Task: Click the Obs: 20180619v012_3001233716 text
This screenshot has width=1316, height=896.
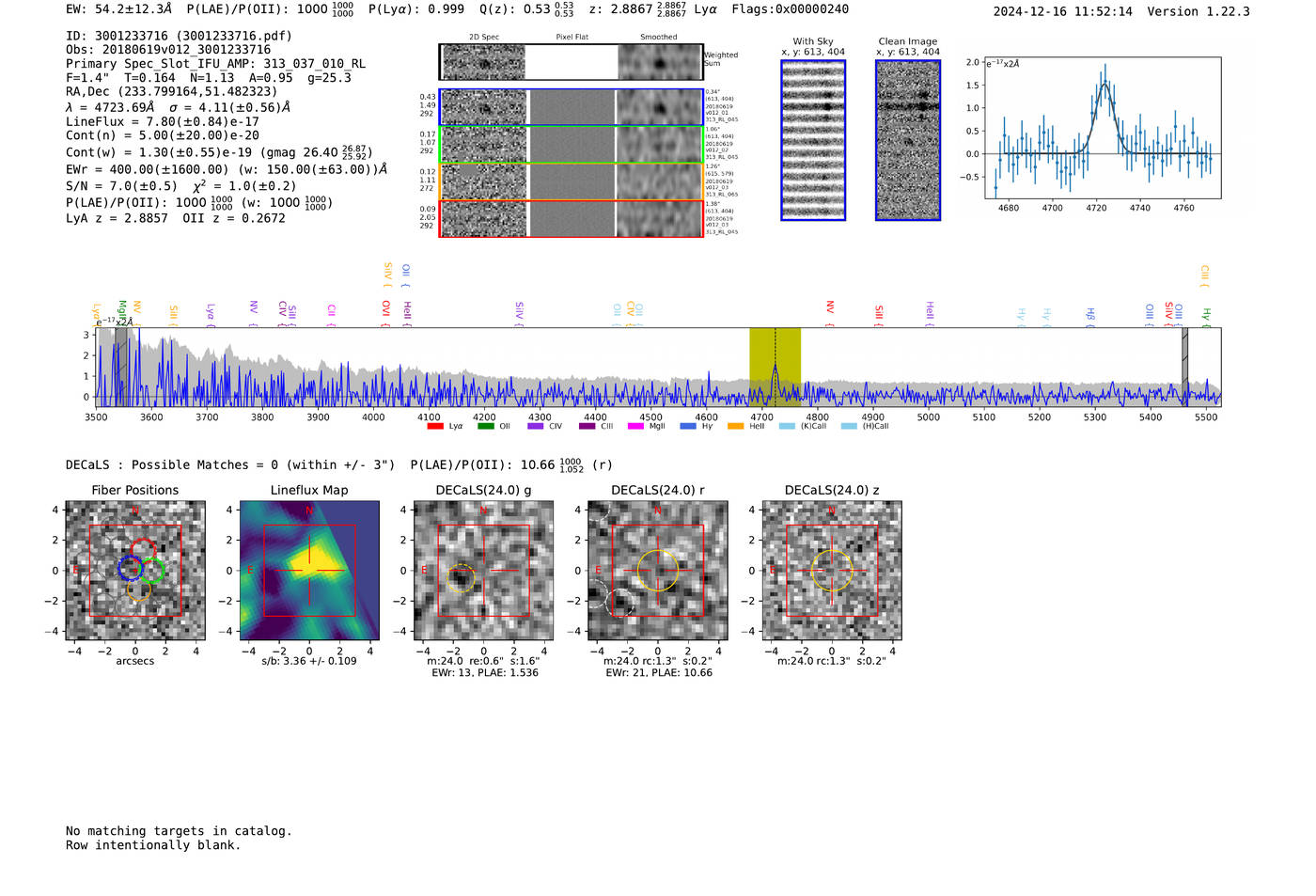Action: [168, 50]
